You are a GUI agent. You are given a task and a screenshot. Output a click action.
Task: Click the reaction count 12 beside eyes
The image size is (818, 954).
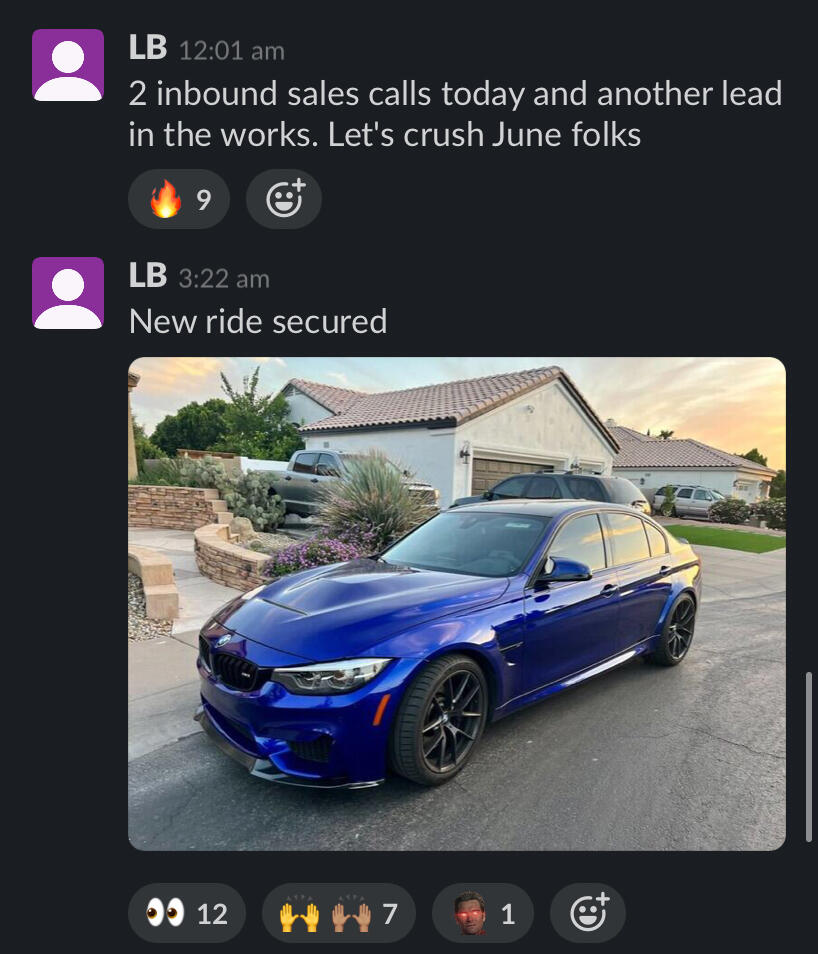(x=212, y=914)
